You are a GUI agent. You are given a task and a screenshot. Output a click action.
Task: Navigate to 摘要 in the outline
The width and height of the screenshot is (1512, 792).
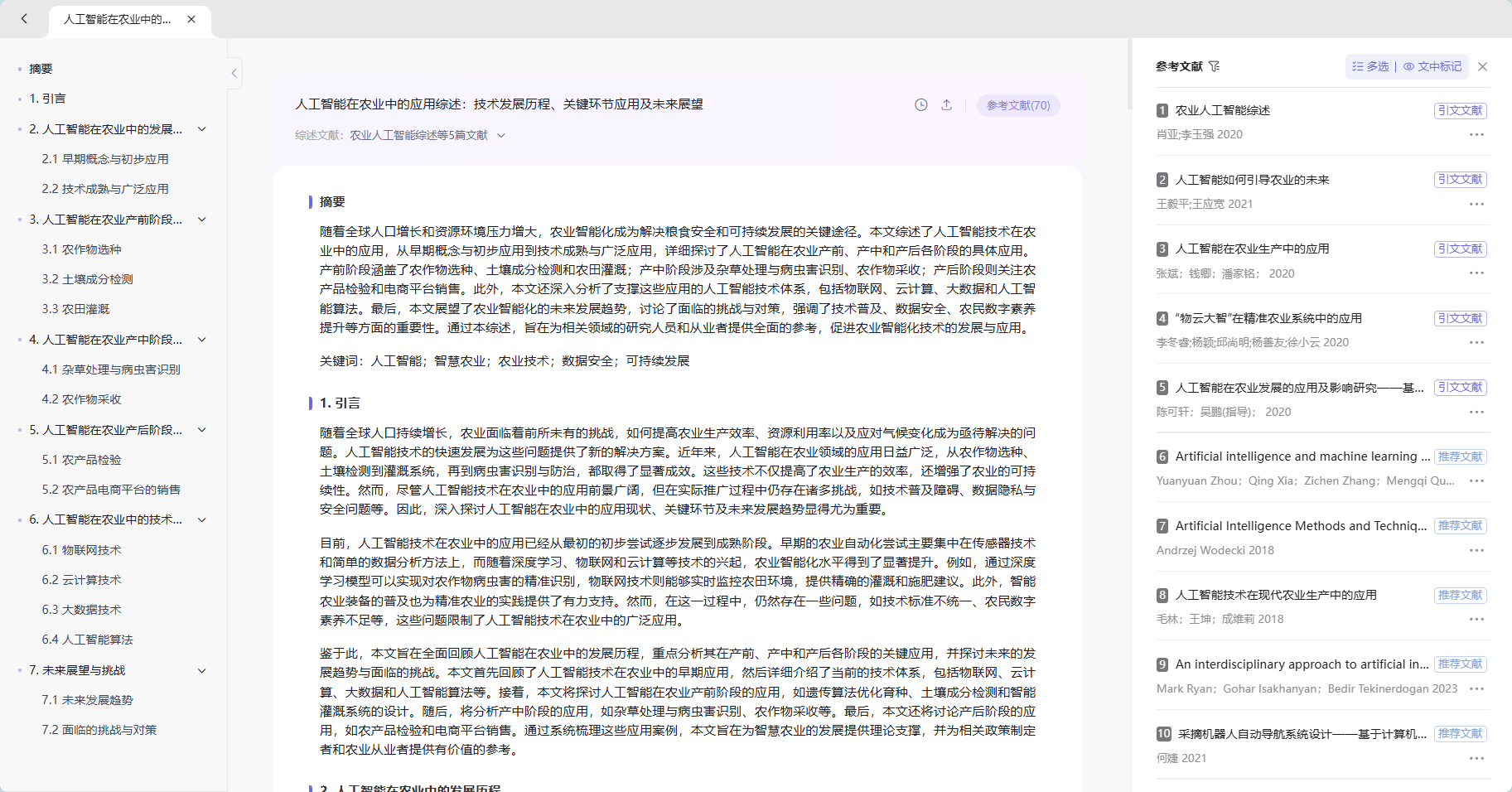[x=41, y=69]
